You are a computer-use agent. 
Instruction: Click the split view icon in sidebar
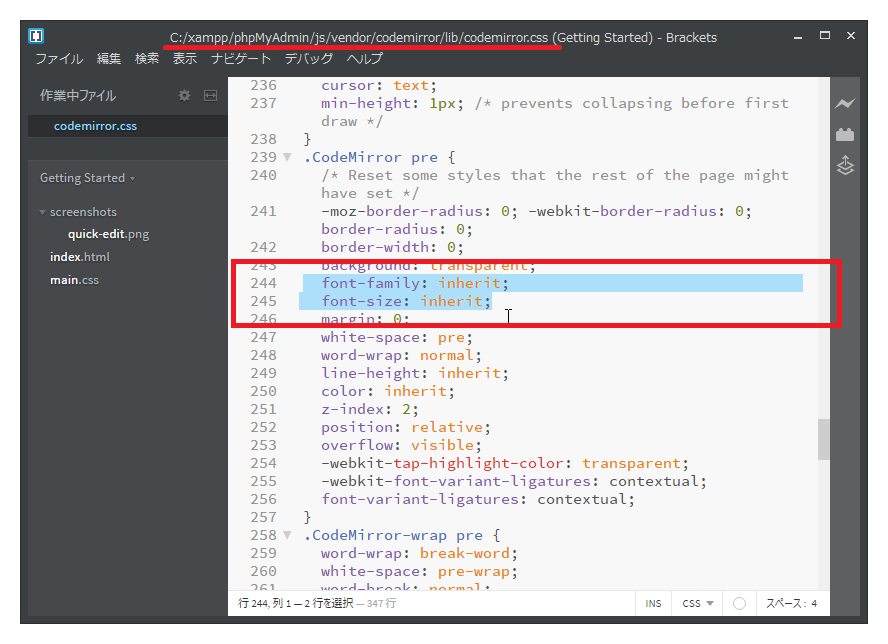(210, 96)
